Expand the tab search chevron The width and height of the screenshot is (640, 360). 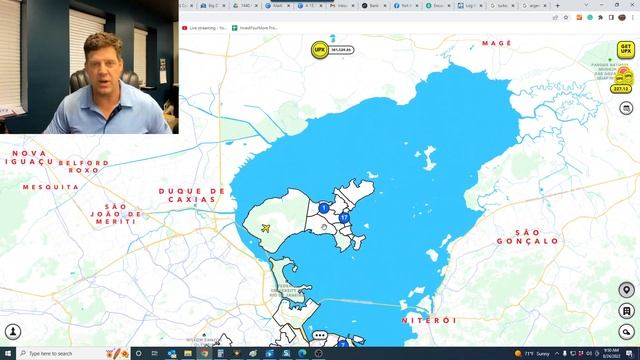pyautogui.click(x=587, y=5)
